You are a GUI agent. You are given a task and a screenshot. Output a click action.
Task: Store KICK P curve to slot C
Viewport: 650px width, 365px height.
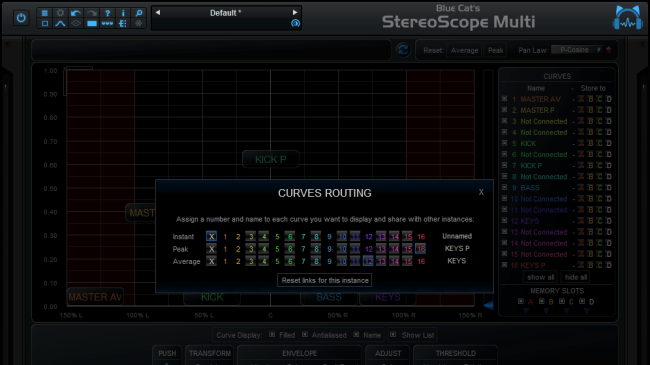[x=599, y=165]
